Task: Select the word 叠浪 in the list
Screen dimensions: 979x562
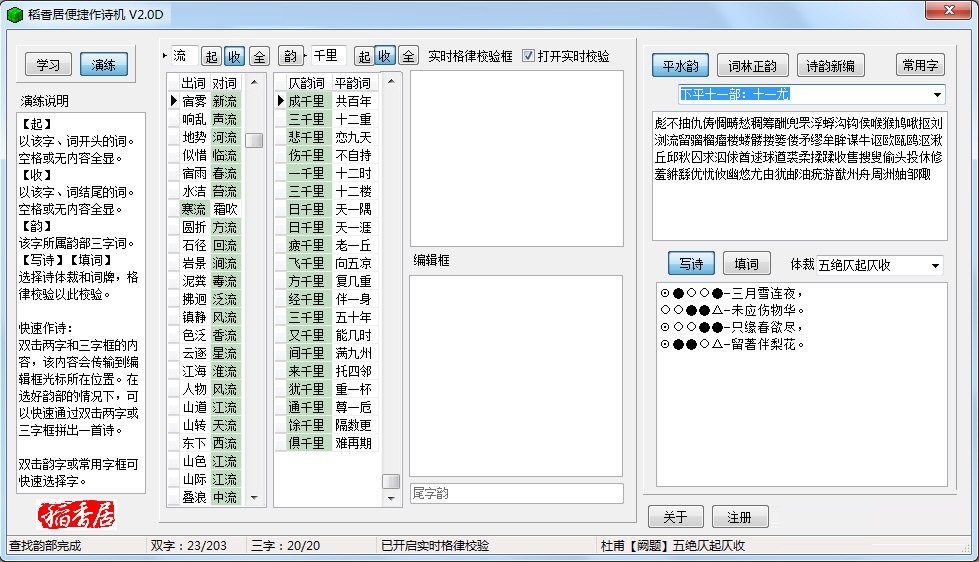Action: pos(194,498)
